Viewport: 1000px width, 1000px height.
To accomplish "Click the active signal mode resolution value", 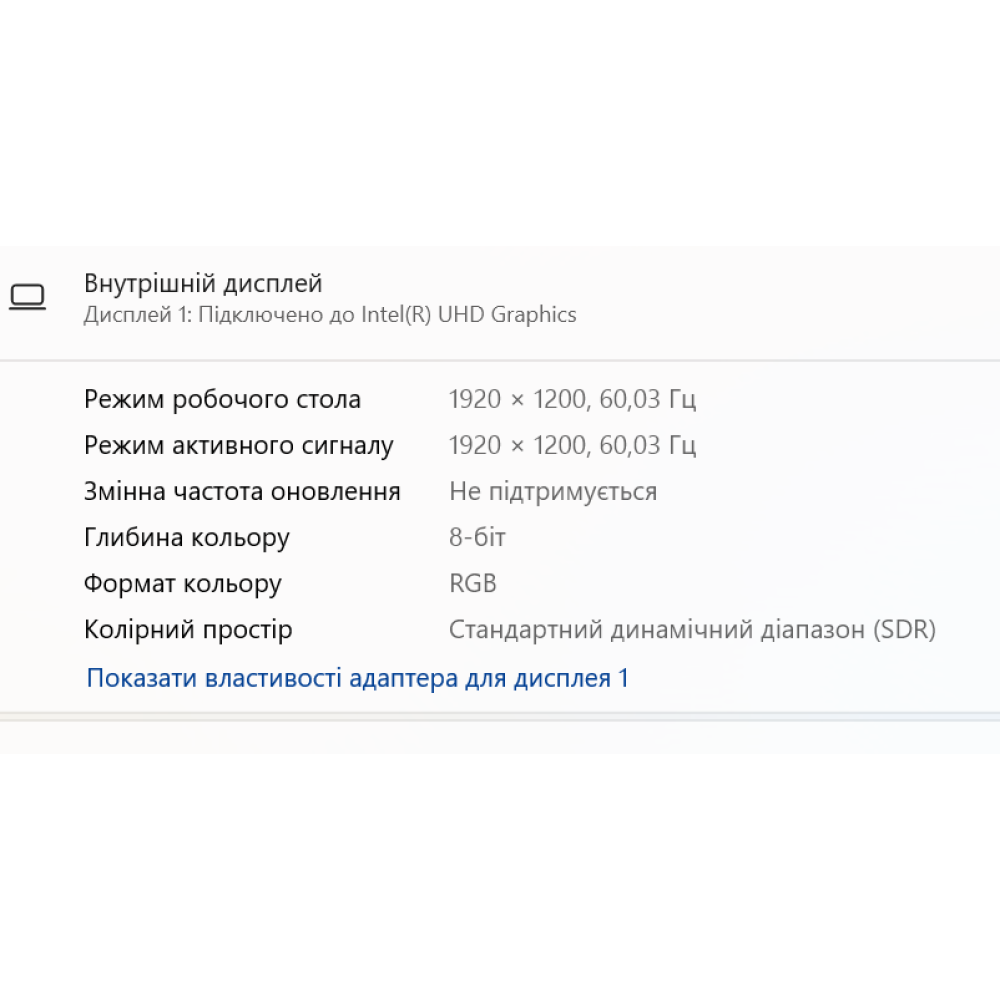I will [x=574, y=444].
